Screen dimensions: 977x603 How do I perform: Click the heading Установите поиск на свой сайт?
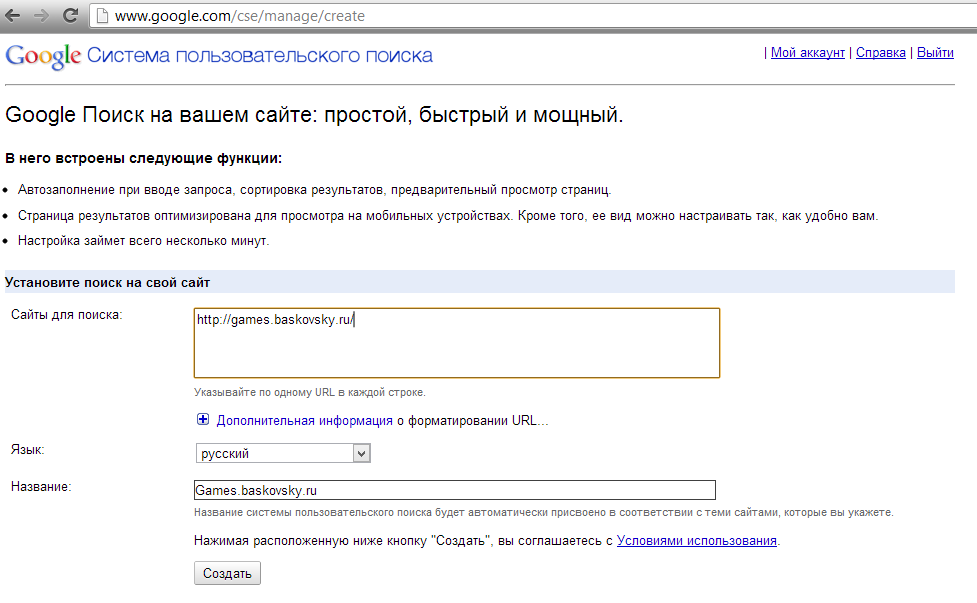pos(107,282)
